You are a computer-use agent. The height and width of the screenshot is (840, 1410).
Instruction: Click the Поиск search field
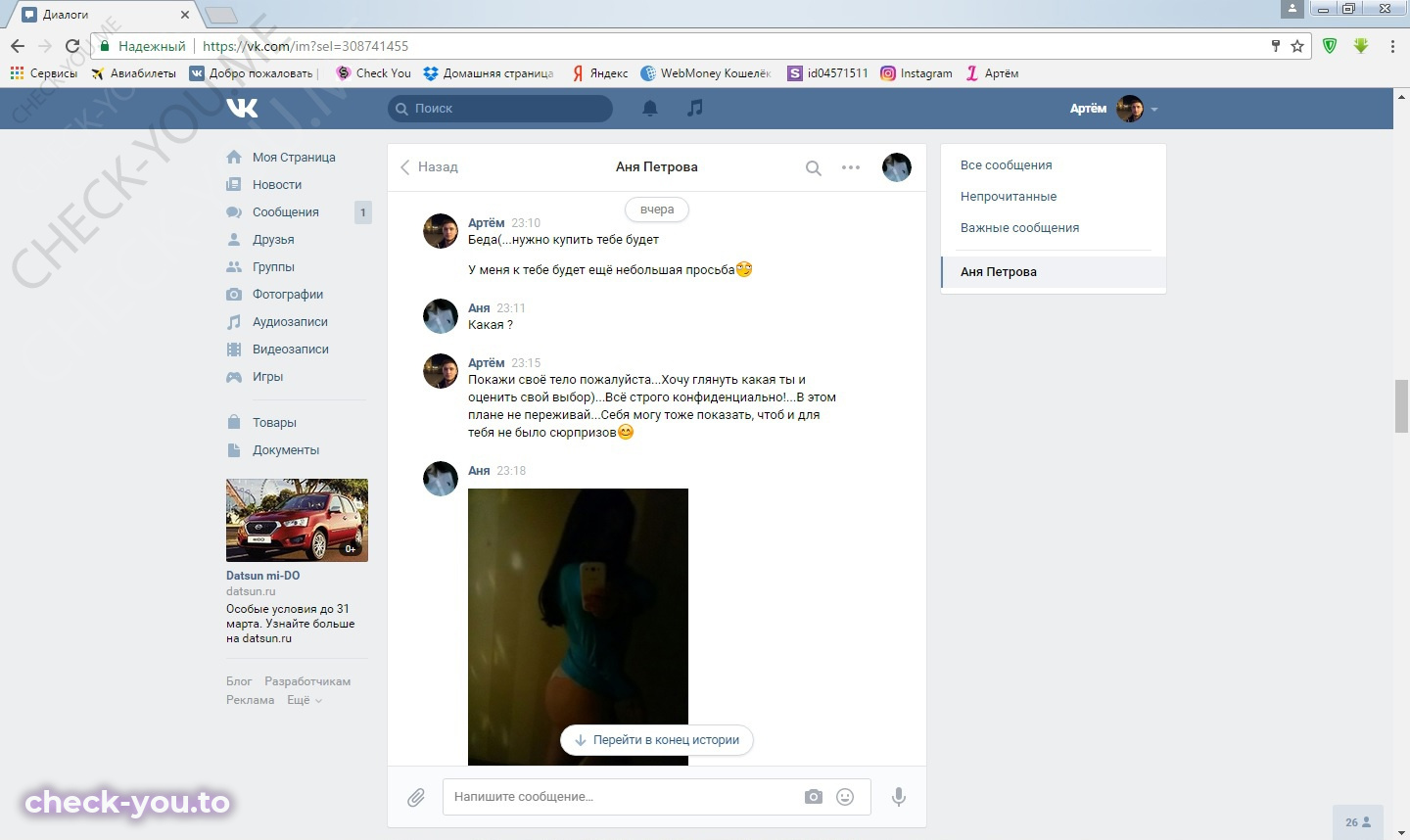(x=500, y=109)
